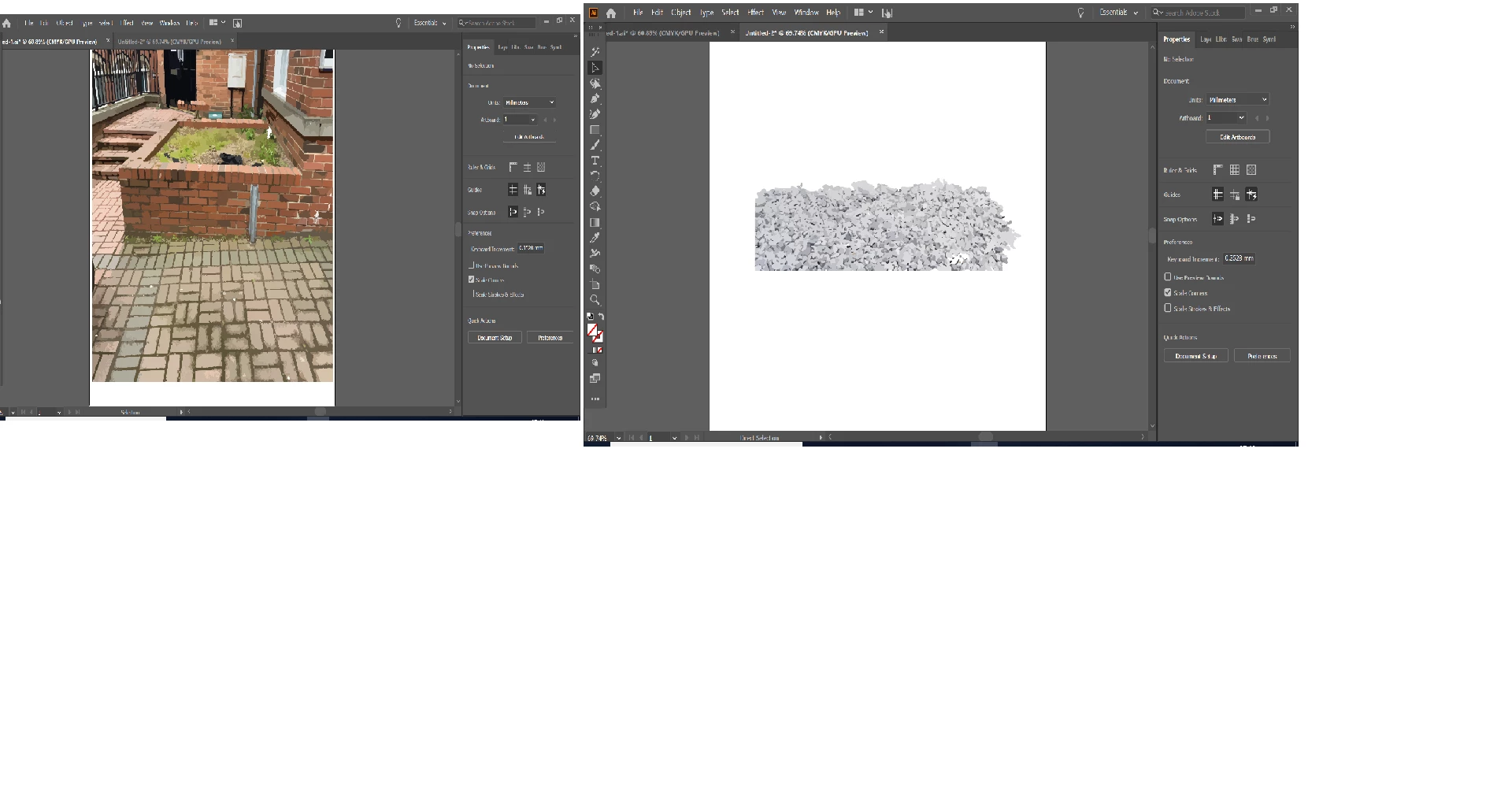This screenshot has width=1512, height=812.
Task: Open Essentials workspace dropdown in right window
Action: (x=1118, y=13)
